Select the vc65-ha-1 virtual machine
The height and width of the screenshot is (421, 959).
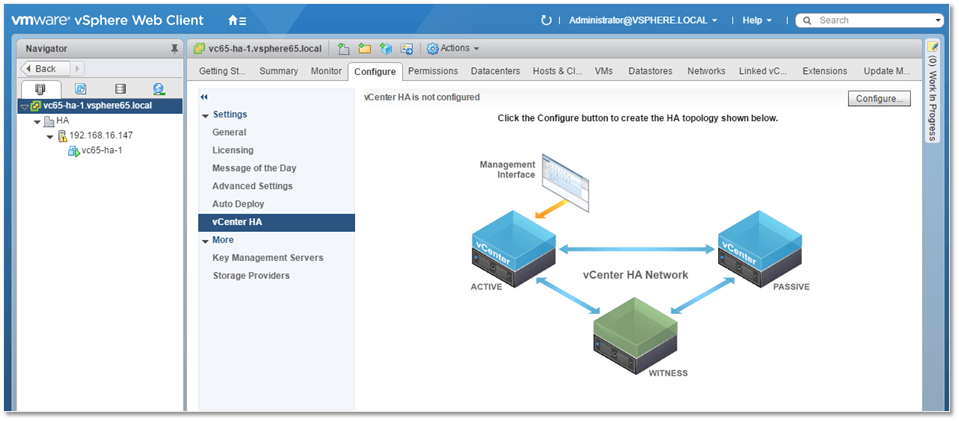pyautogui.click(x=102, y=151)
